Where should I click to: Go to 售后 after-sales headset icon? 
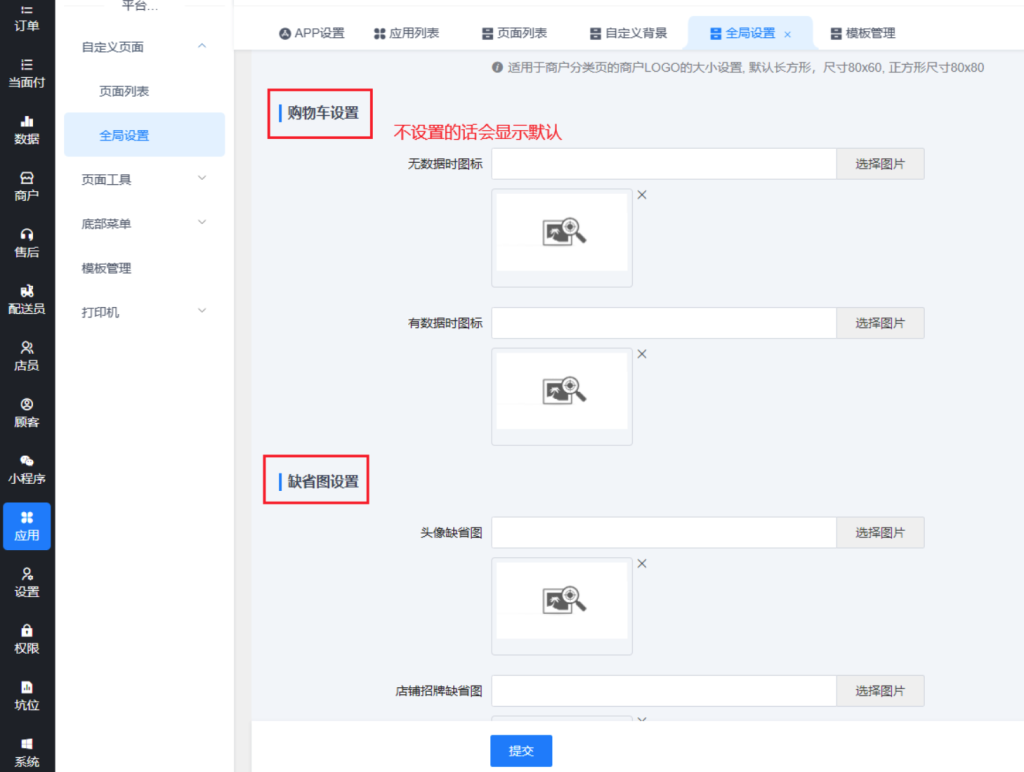click(27, 242)
